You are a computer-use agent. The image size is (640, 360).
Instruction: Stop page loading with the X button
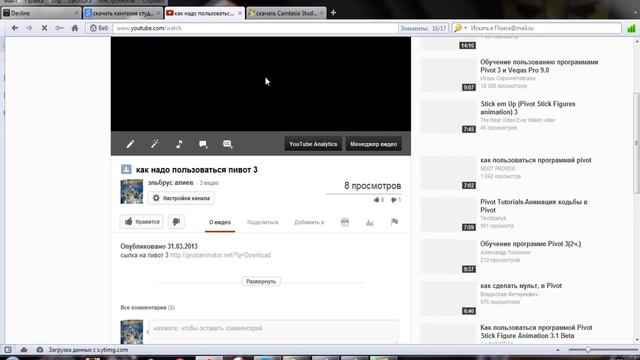pos(44,28)
